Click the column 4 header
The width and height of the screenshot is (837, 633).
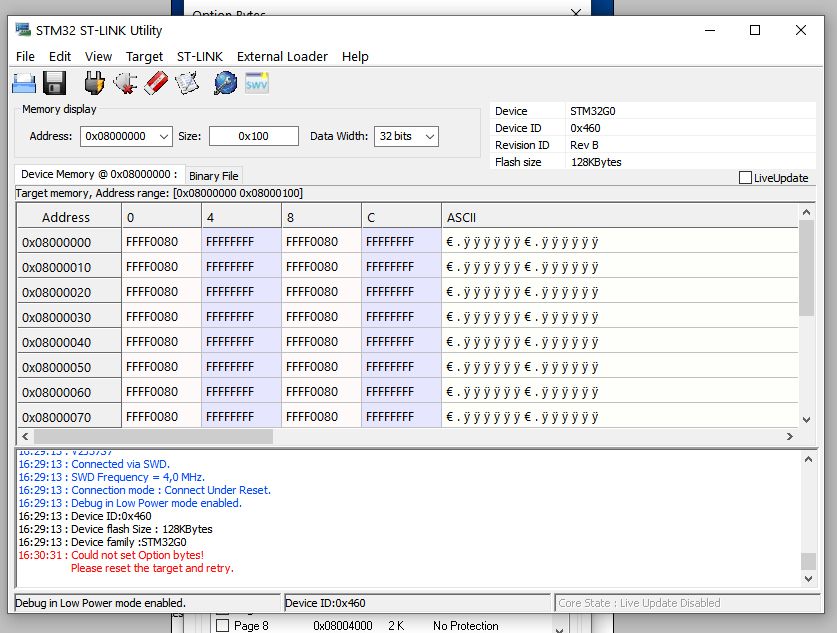(241, 217)
